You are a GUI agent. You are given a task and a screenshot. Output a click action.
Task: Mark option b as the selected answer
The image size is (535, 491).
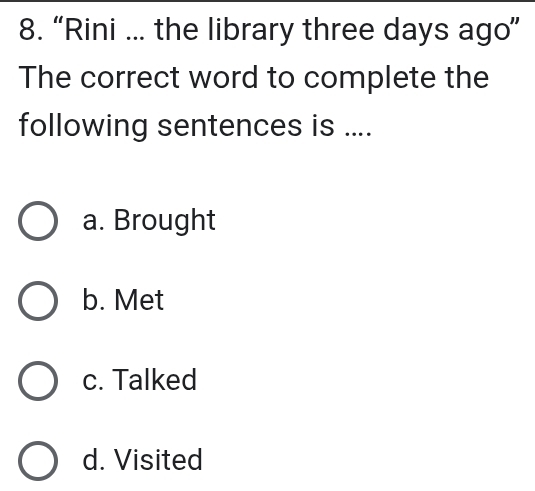(x=38, y=301)
